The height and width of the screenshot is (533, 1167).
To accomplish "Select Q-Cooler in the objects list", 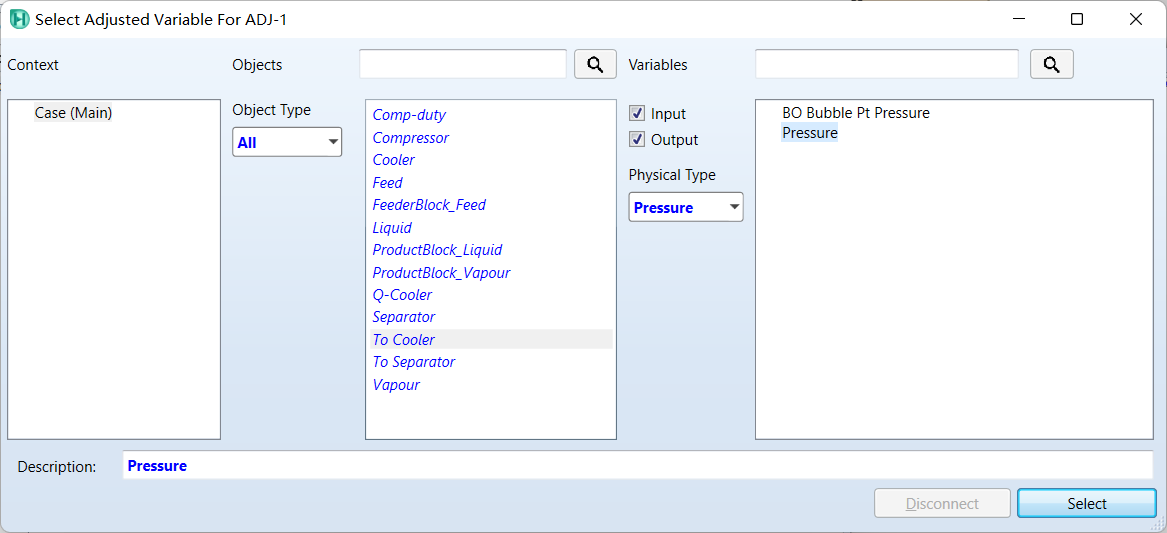I will [402, 295].
